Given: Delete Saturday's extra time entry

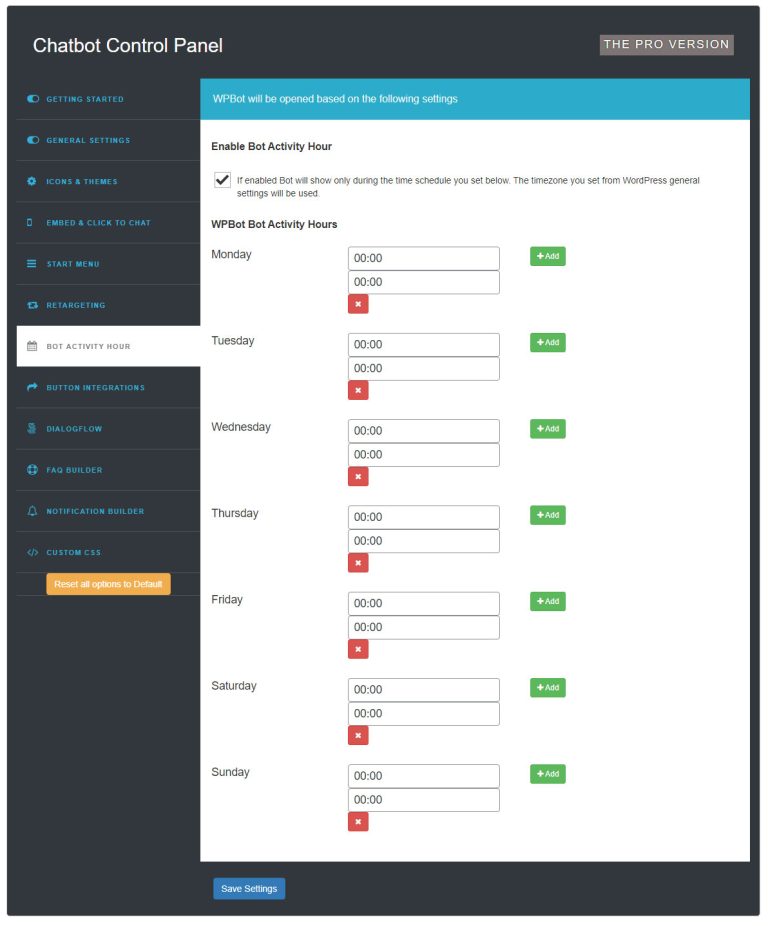Looking at the screenshot, I should pos(358,735).
